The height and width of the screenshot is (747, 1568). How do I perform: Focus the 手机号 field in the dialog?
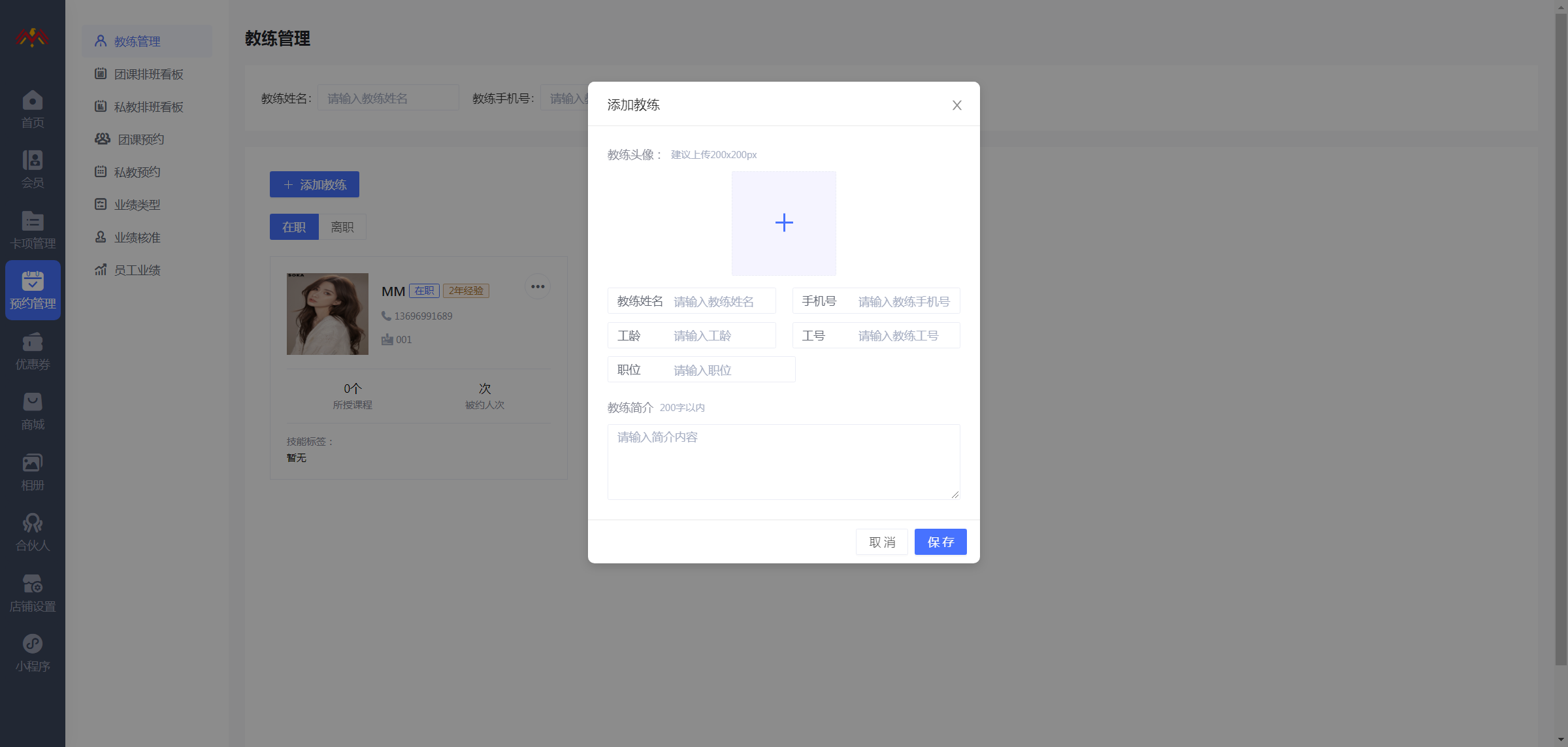[x=876, y=301]
